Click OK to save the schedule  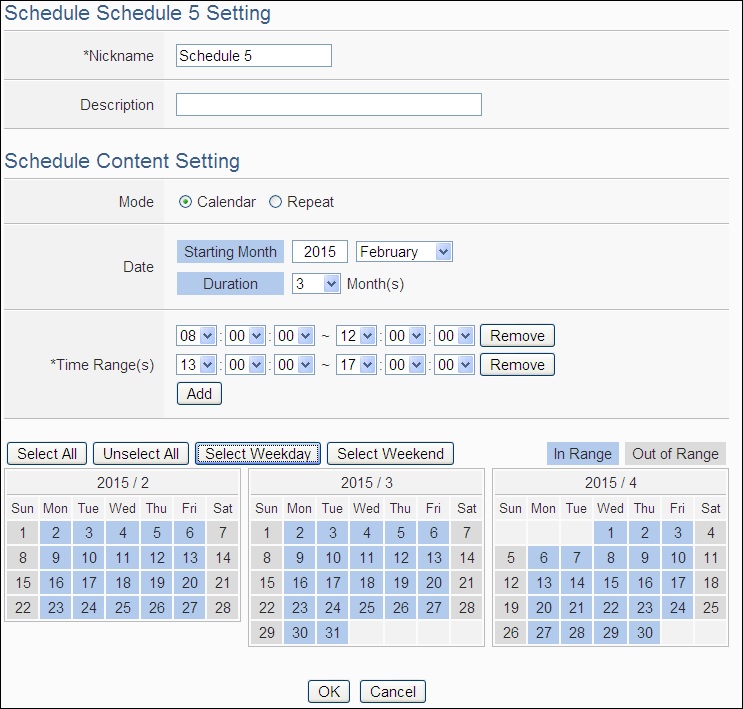(x=328, y=691)
